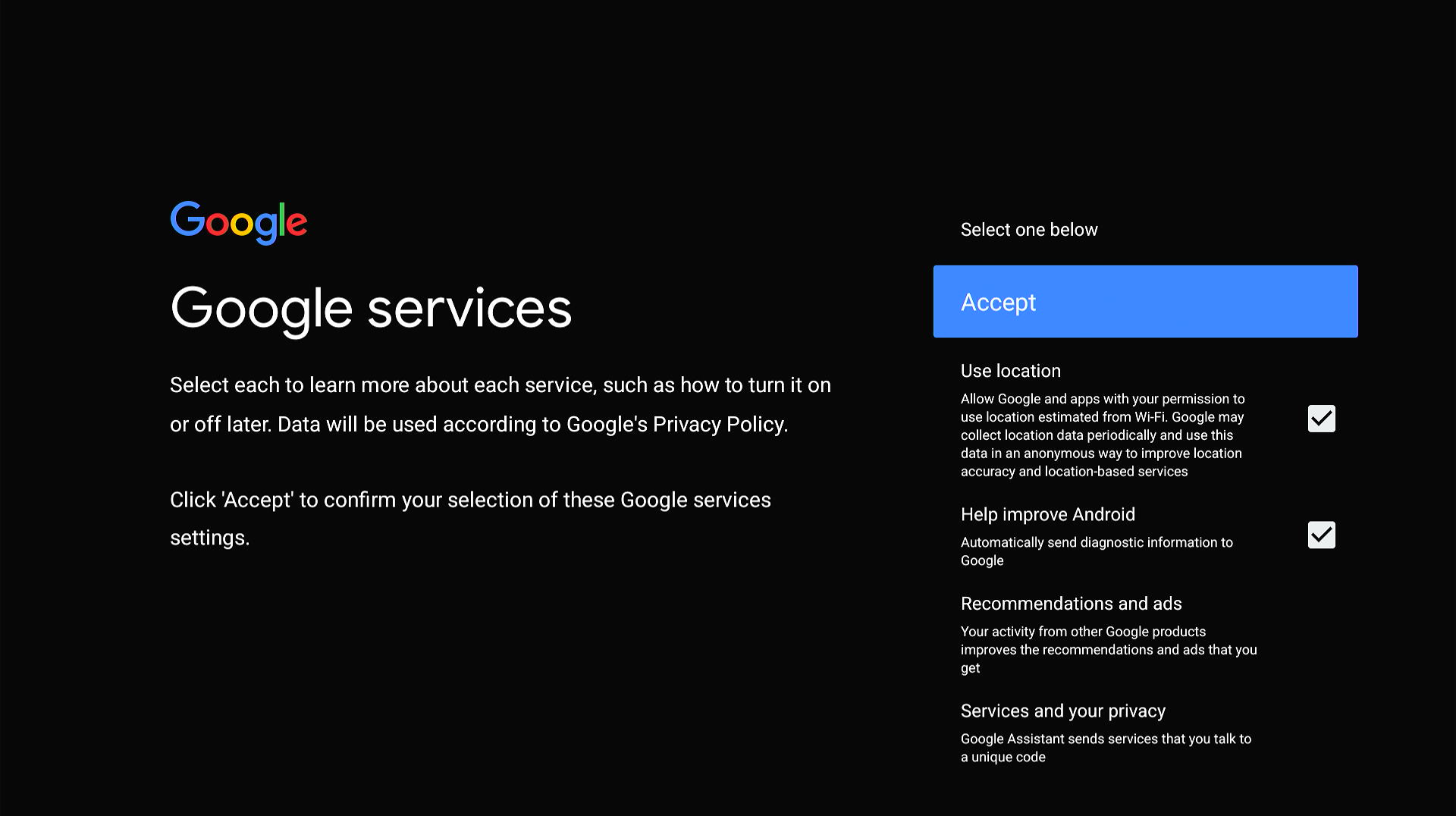The image size is (1456, 816).
Task: Toggle the Help improve Android checkbox
Action: click(x=1321, y=535)
